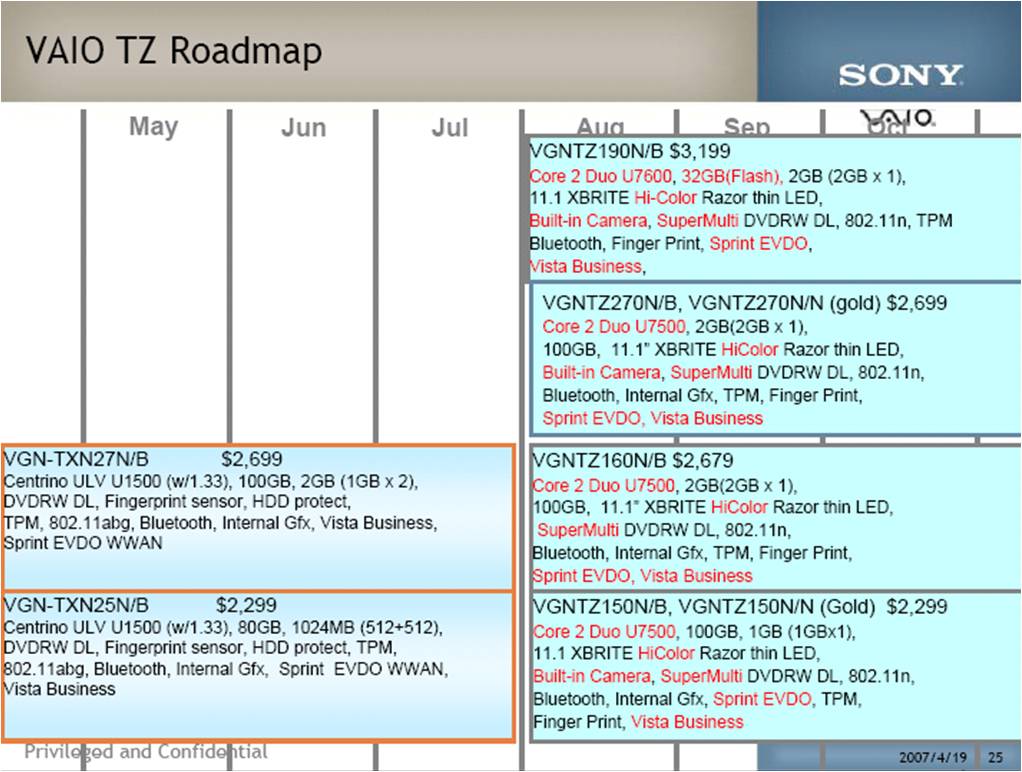1022x772 pixels.
Task: Click VGN-TXN25N/B model name
Action: [x=76, y=605]
